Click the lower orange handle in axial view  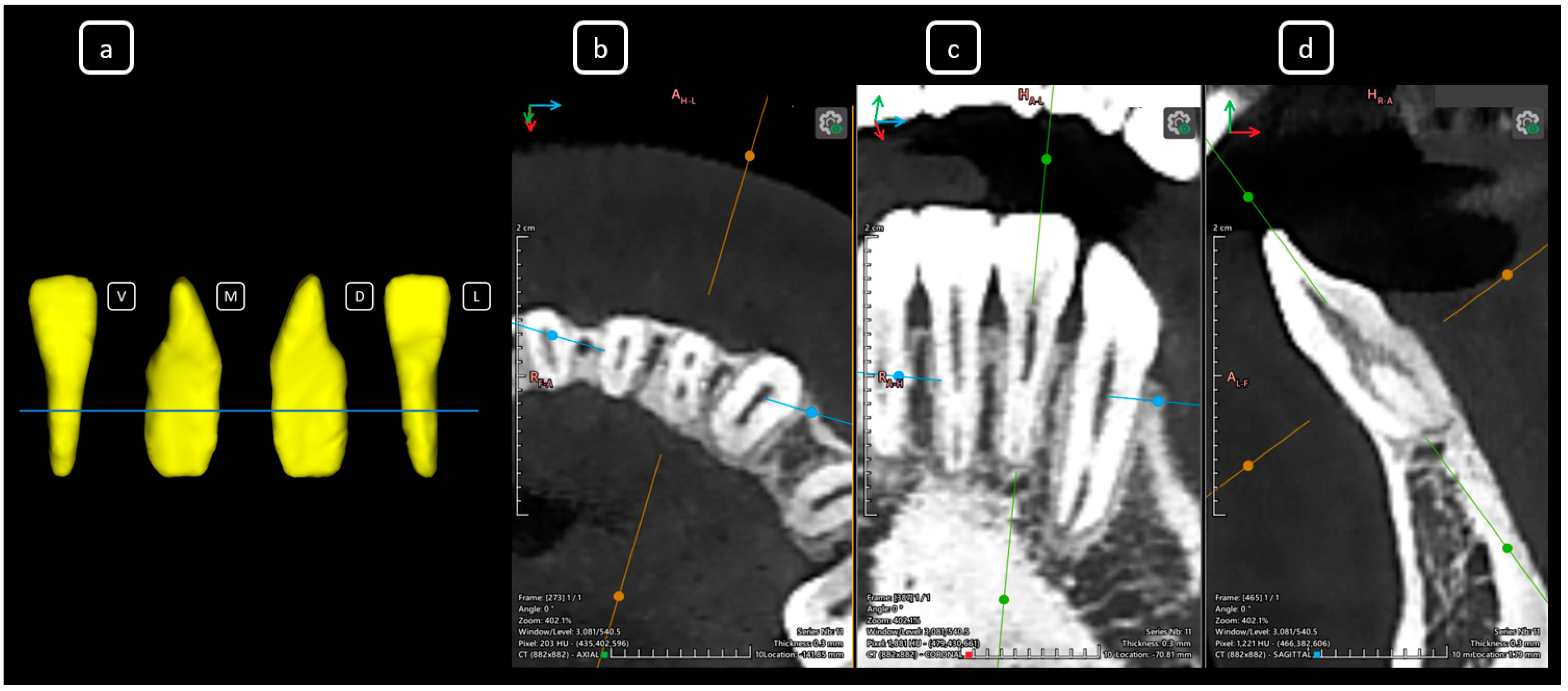tap(619, 597)
